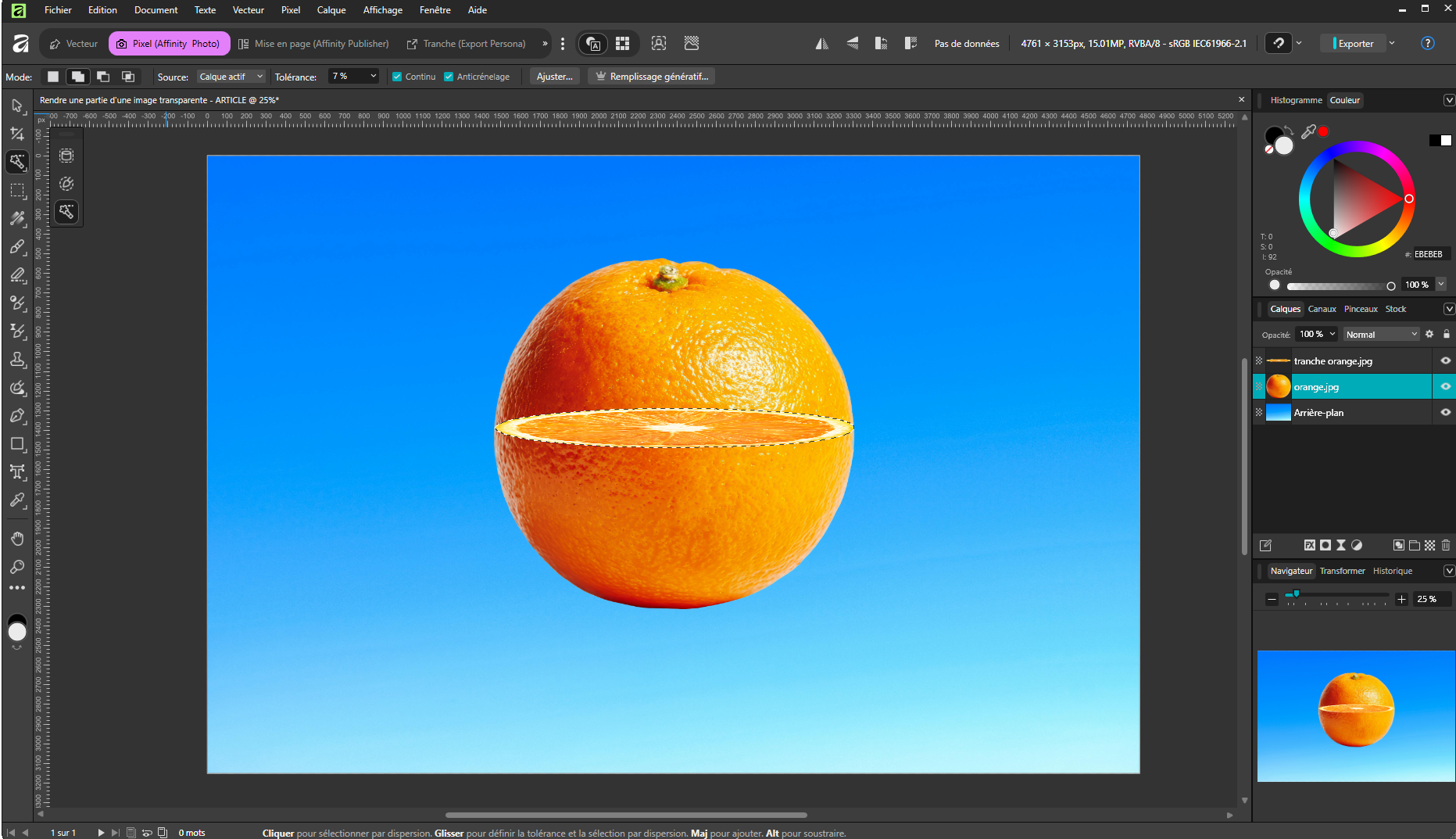Screen dimensions: 1456x839
Task: Open the Source Calque actif dropdown
Action: click(231, 77)
